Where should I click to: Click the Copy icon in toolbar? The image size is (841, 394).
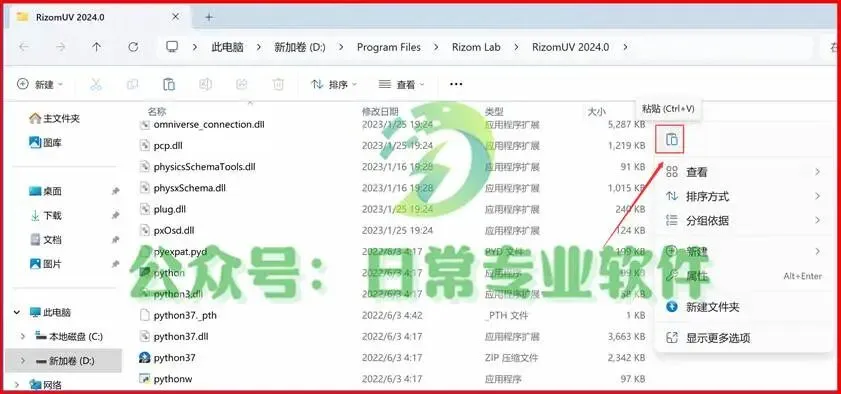coord(132,84)
